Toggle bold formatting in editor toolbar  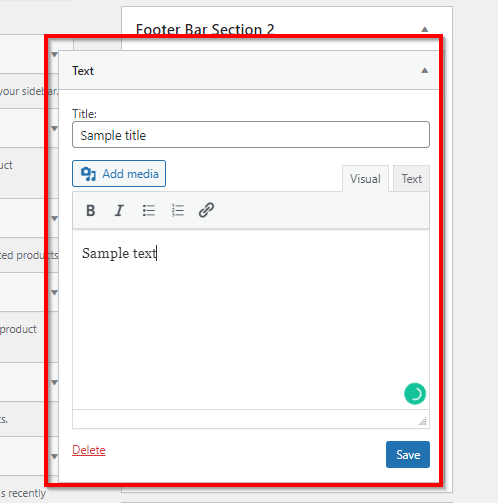[x=91, y=211]
